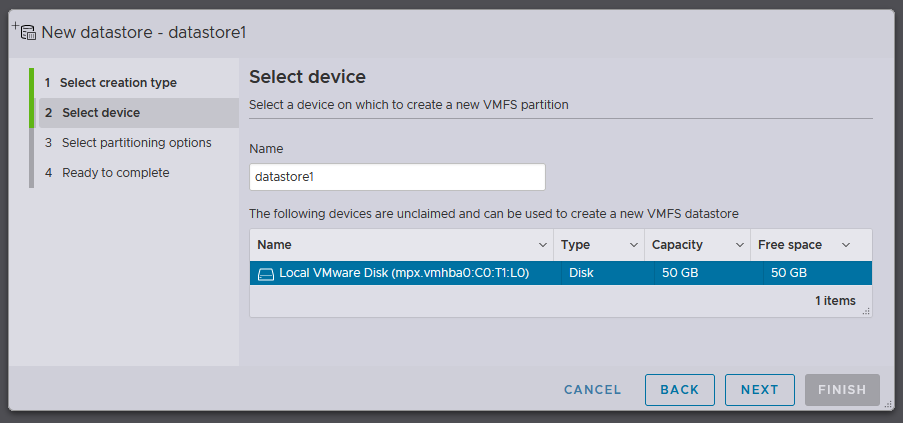Click the 'New datastore - datastore1' title
The width and height of the screenshot is (903, 423).
pos(144,32)
